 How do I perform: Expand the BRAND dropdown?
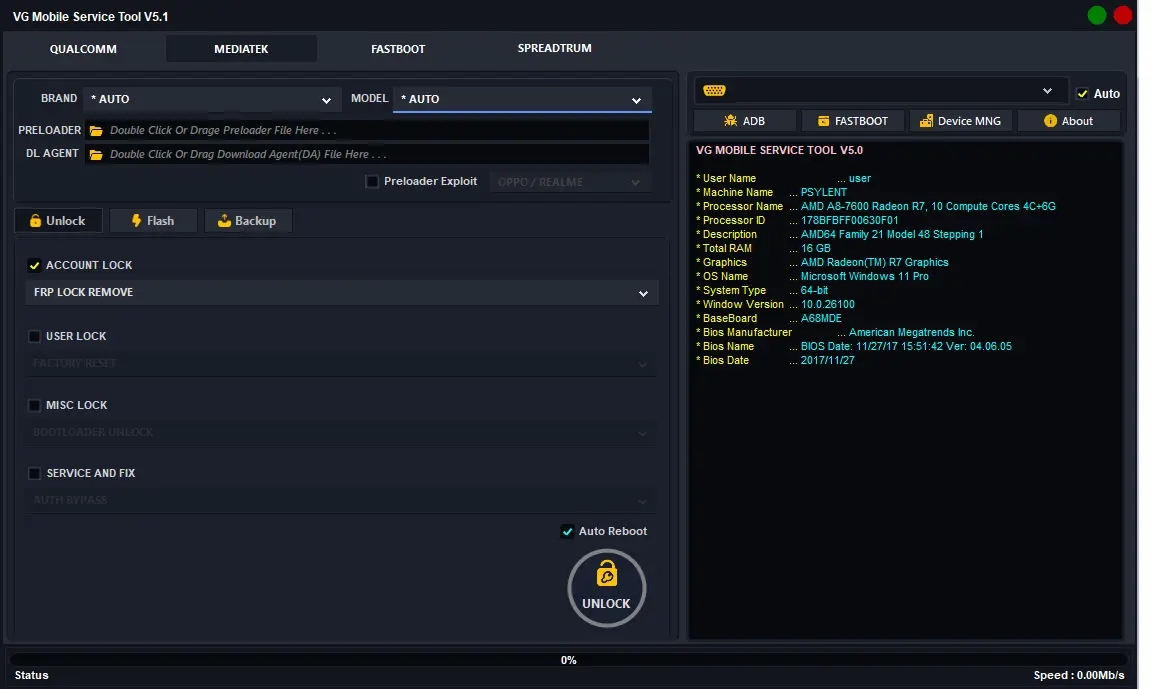[x=212, y=99]
